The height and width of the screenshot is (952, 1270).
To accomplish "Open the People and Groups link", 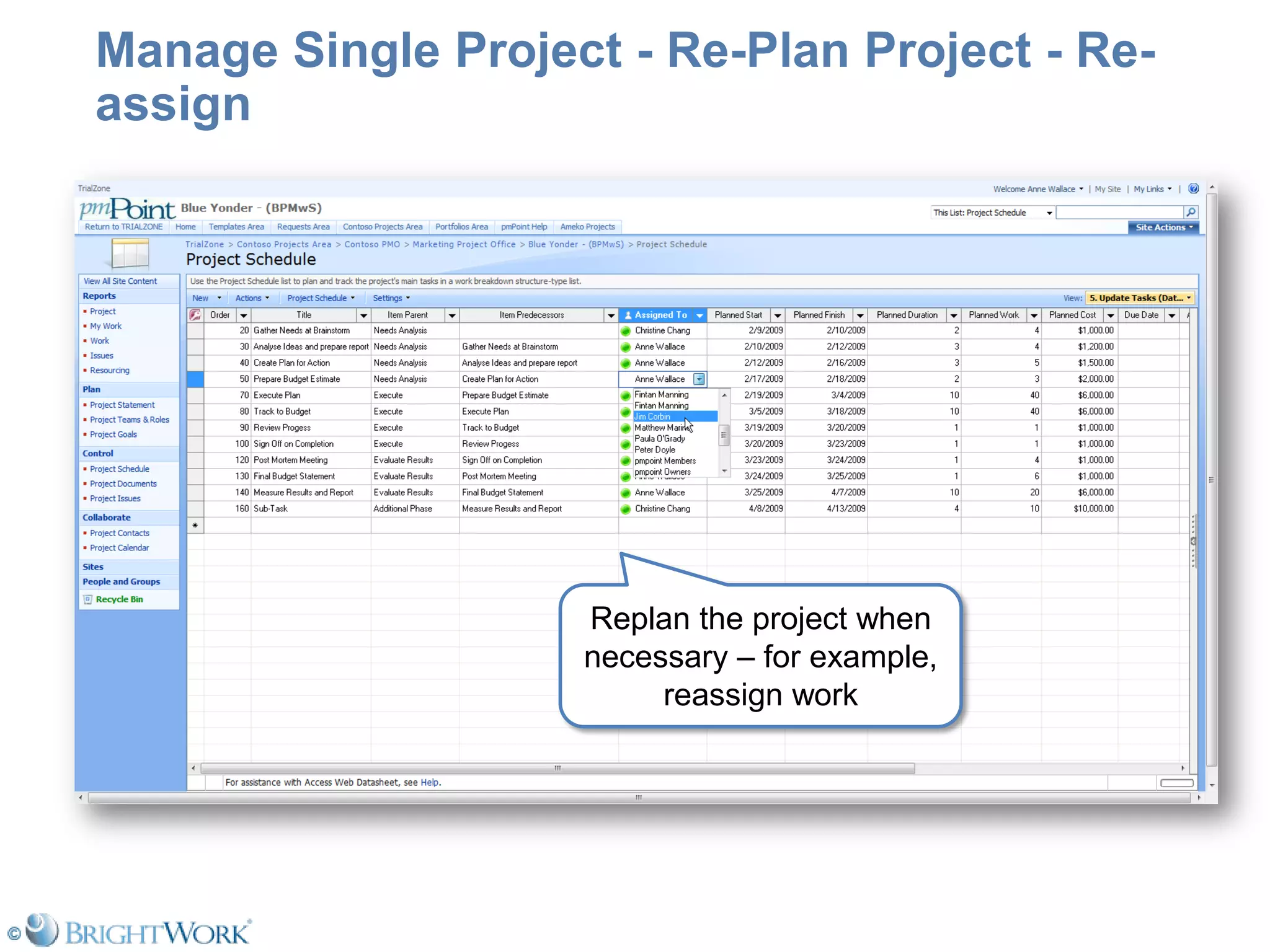I will click(x=122, y=582).
